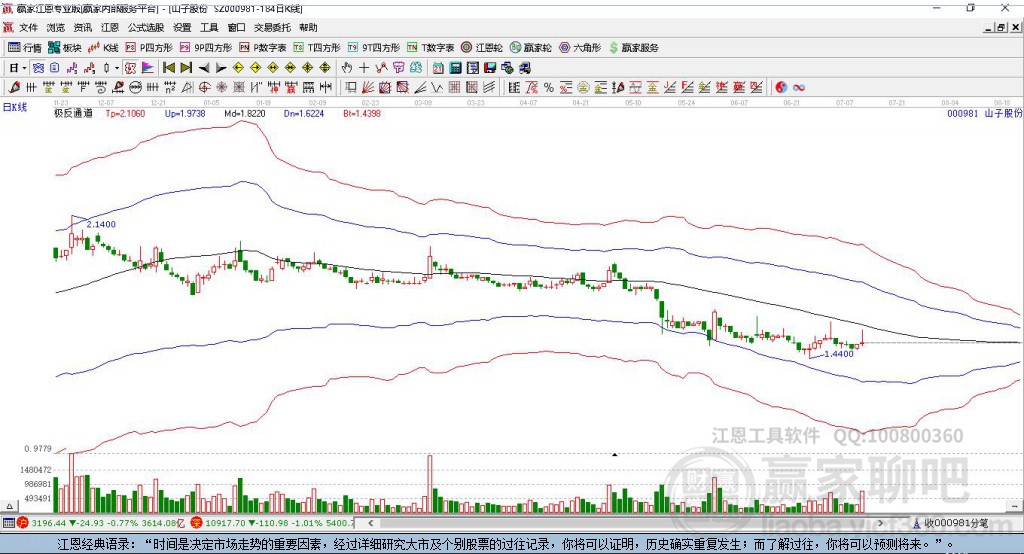Open T四方形 tool

point(317,48)
